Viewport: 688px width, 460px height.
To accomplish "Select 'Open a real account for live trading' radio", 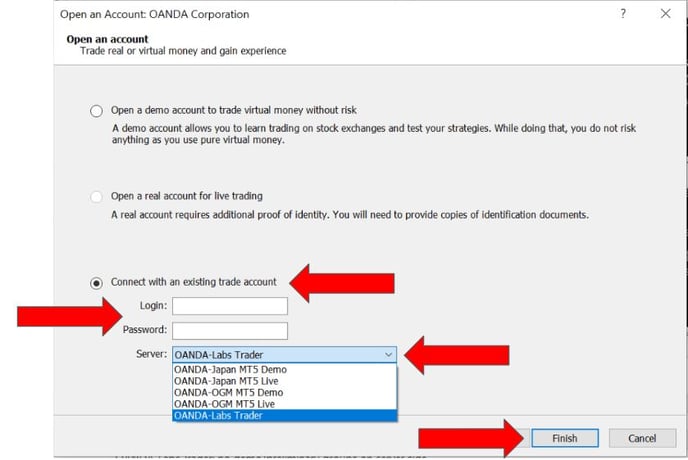I will coord(96,197).
